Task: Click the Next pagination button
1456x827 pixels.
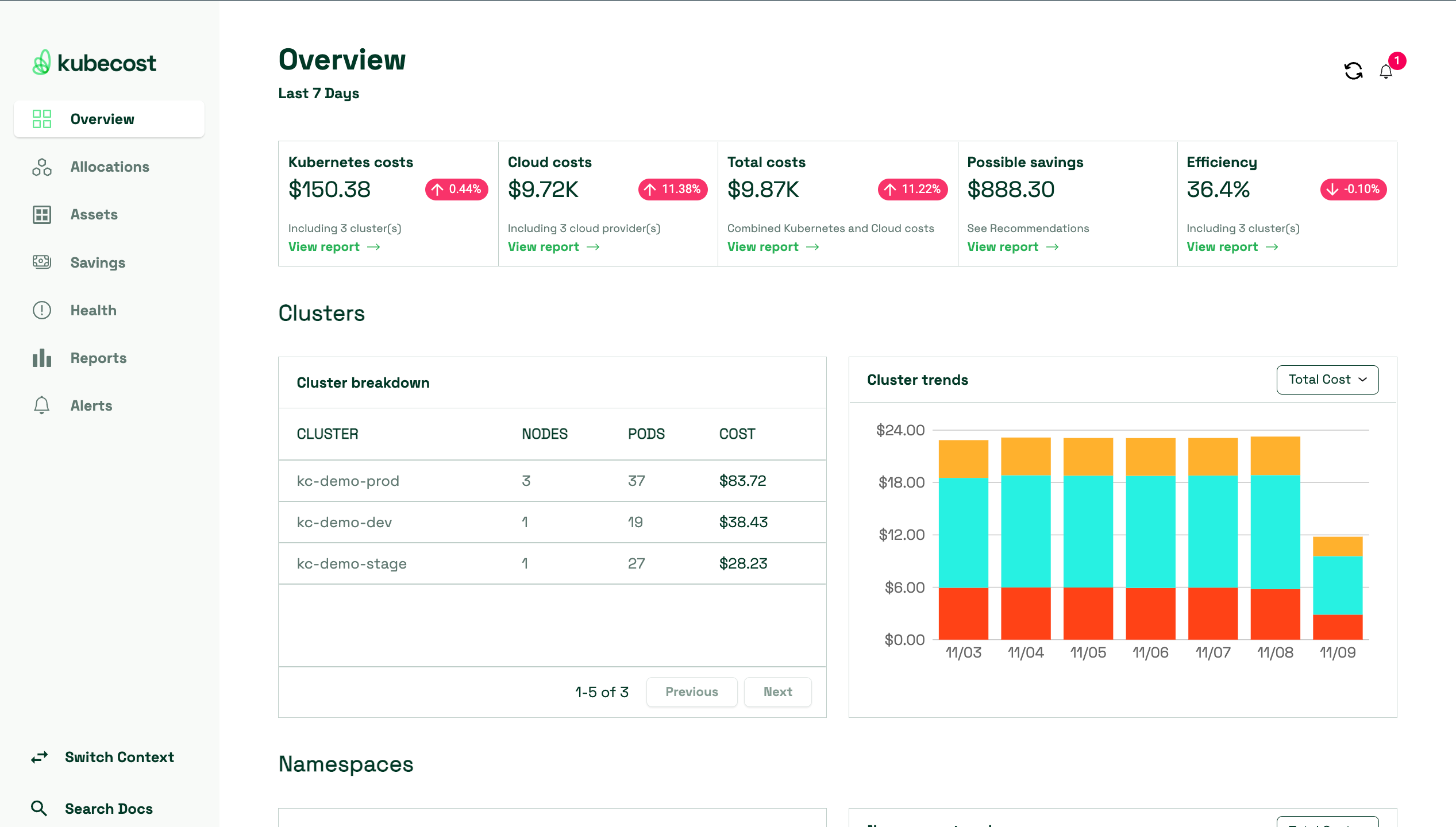Action: (777, 691)
